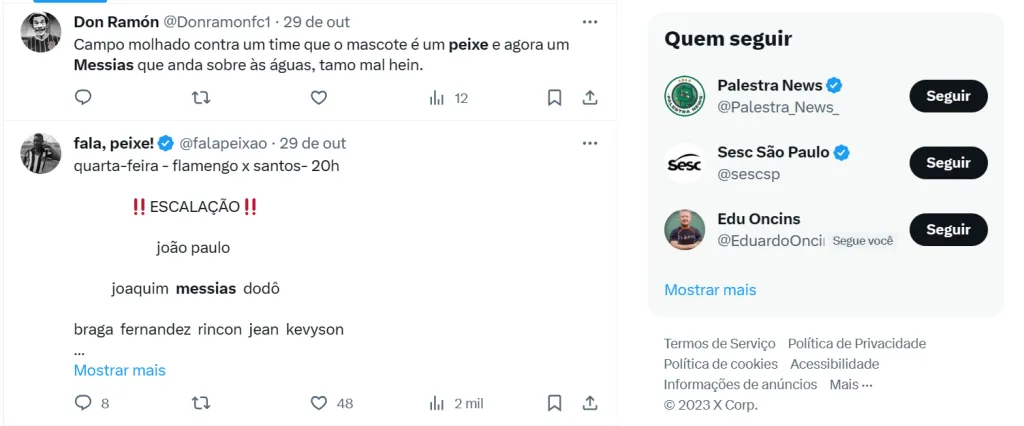The image size is (1024, 426).
Task: Open more options for fala, peixe! tweet
Action: click(590, 143)
